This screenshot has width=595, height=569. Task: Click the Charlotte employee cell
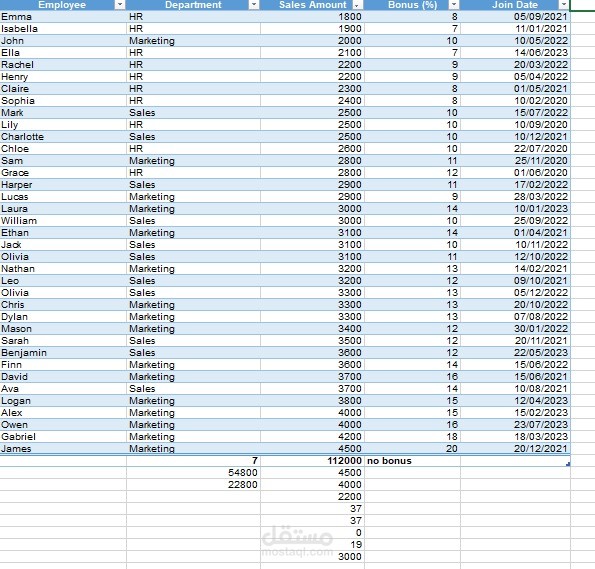pyautogui.click(x=63, y=137)
